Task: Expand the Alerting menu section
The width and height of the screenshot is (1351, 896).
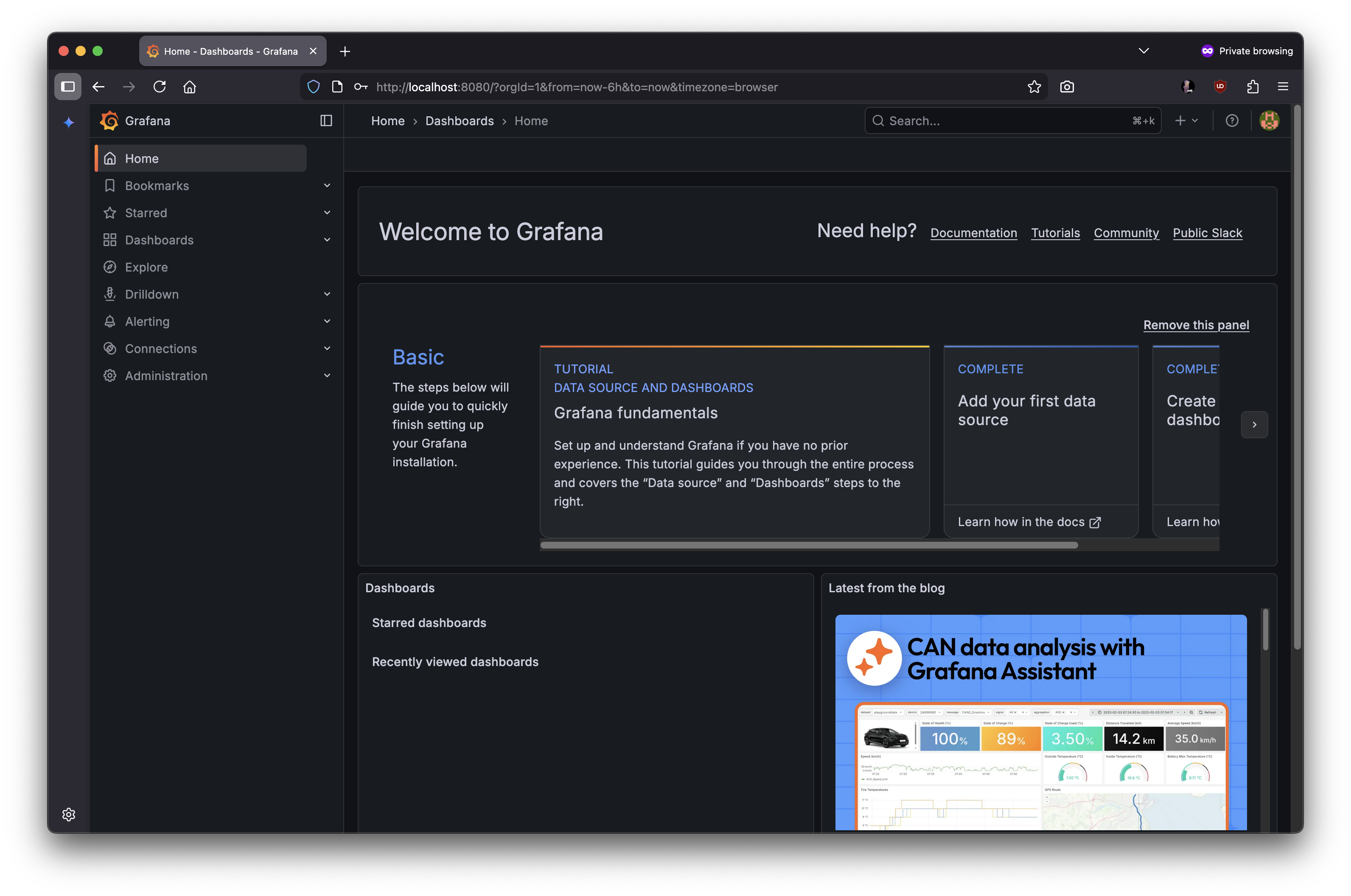Action: (x=327, y=321)
